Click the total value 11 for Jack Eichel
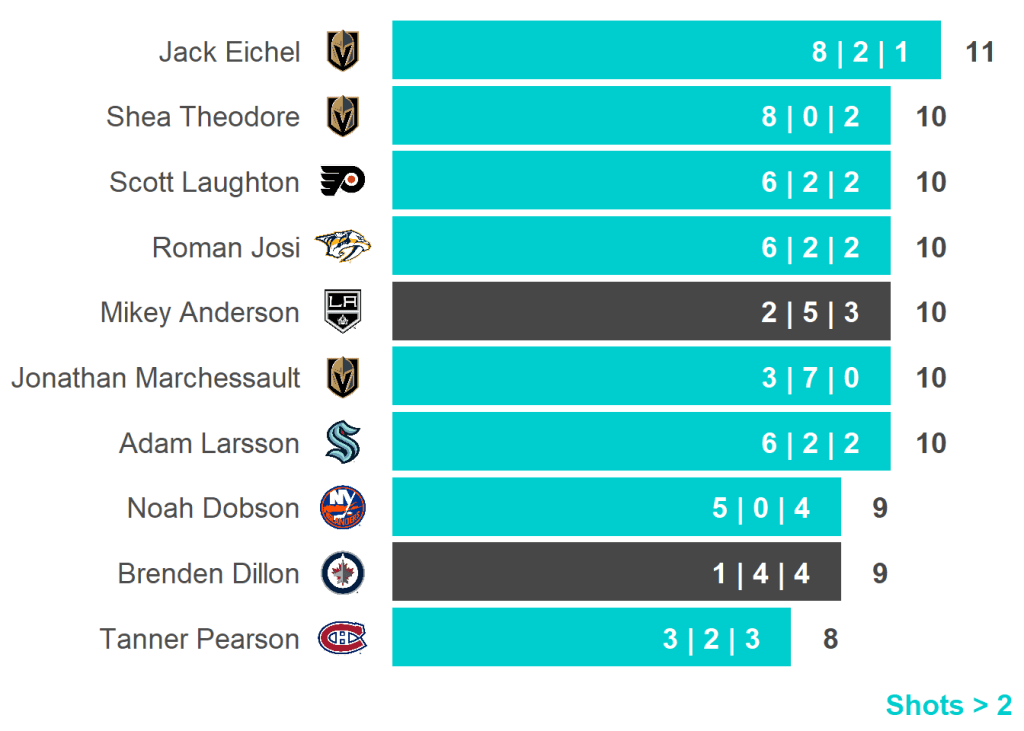This screenshot has height=731, width=1024. click(x=980, y=51)
